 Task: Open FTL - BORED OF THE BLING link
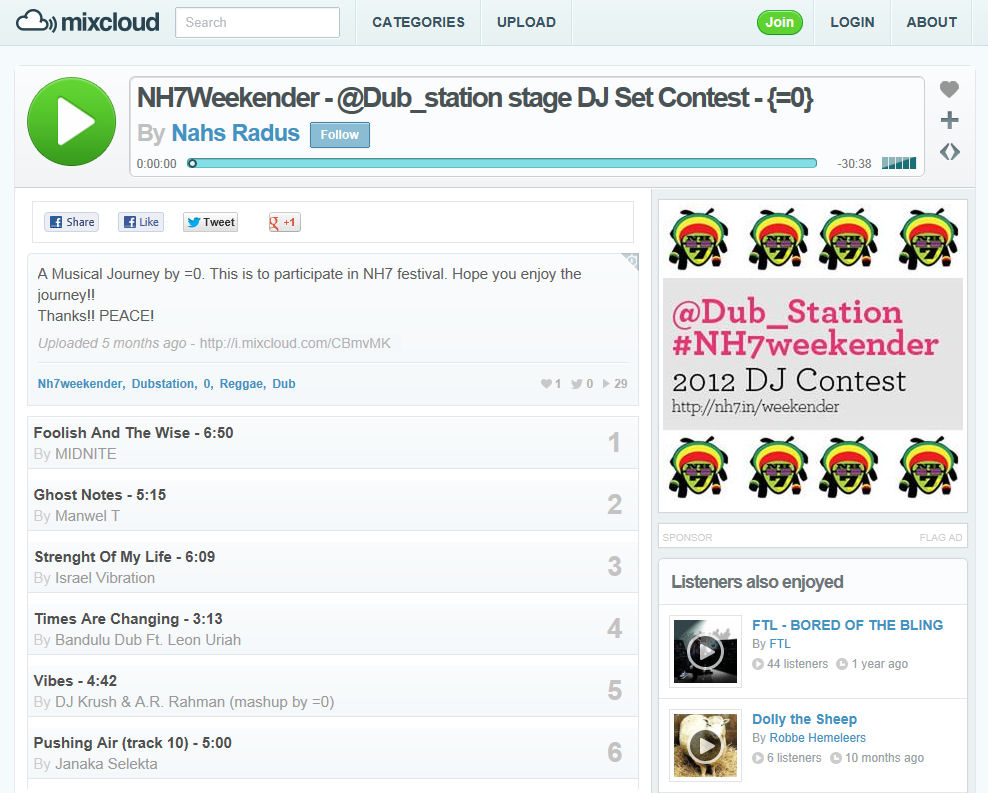coord(847,625)
